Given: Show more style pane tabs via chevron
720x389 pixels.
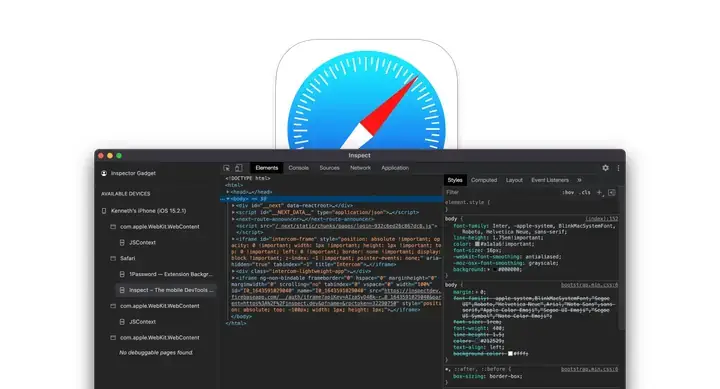Looking at the screenshot, I should coord(579,180).
